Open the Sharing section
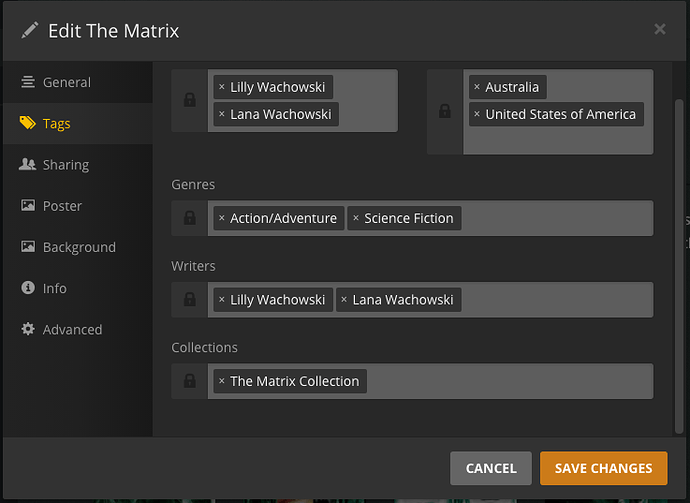The width and height of the screenshot is (690, 503). click(x=78, y=165)
